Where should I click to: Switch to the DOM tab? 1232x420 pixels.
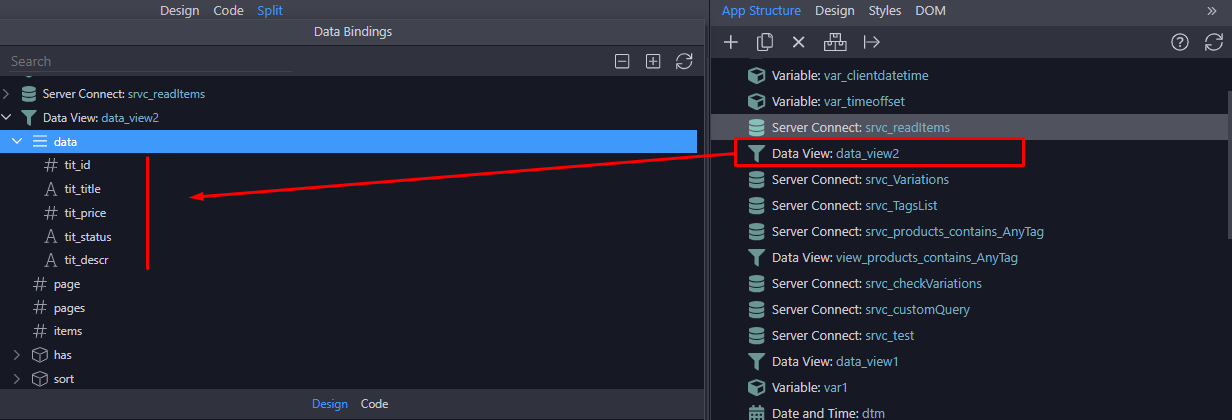[x=930, y=11]
